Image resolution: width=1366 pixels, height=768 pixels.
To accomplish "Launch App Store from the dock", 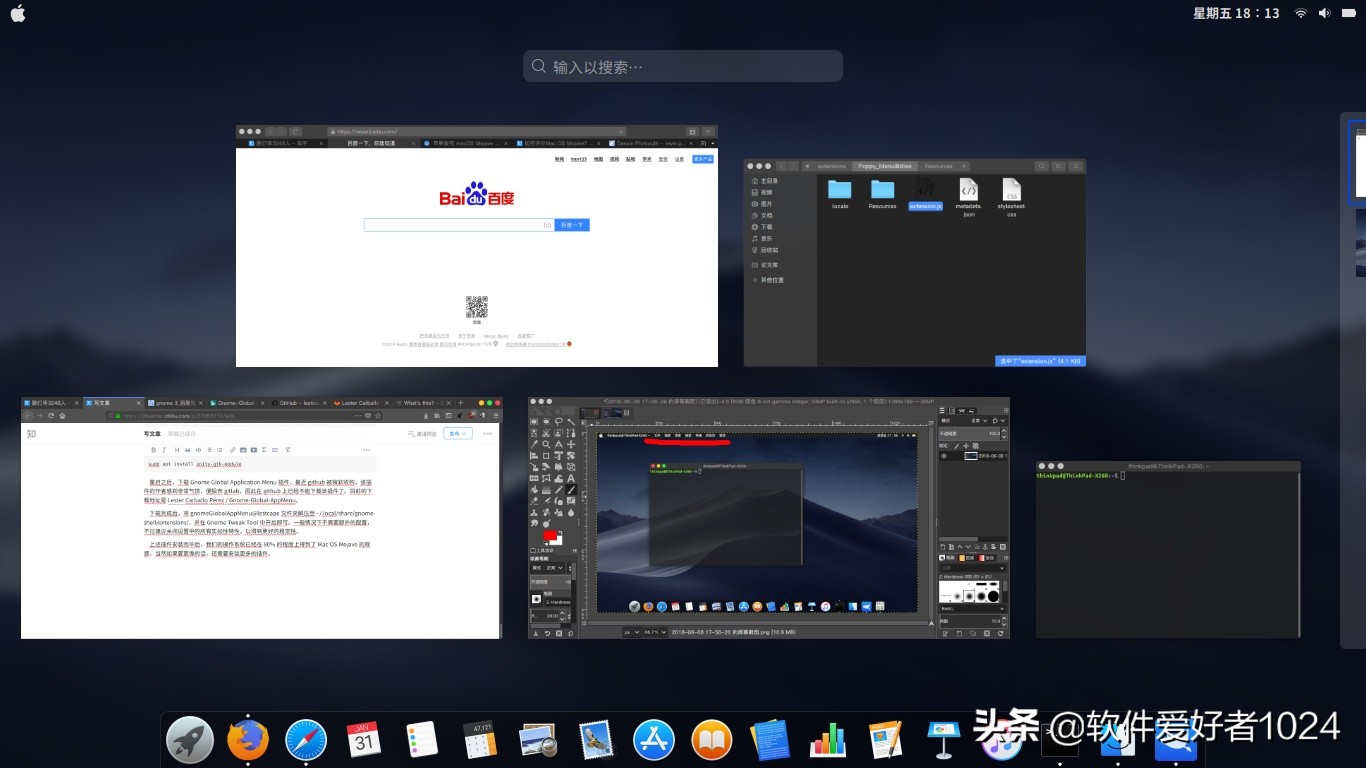I will 654,740.
